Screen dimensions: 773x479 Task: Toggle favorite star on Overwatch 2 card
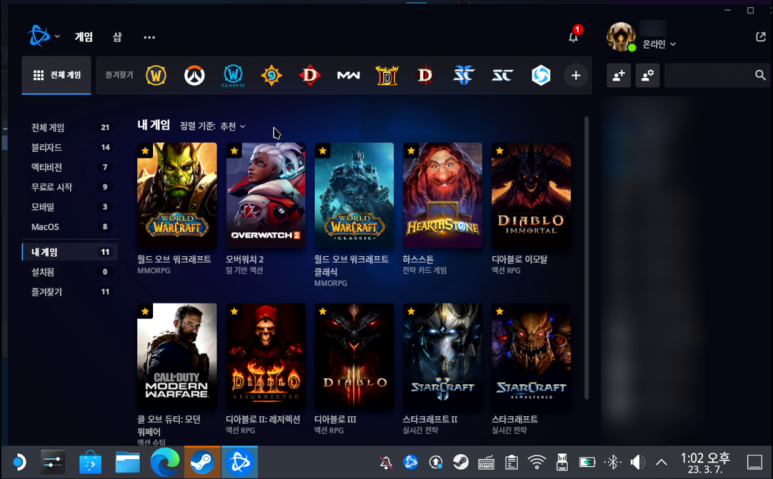point(234,151)
